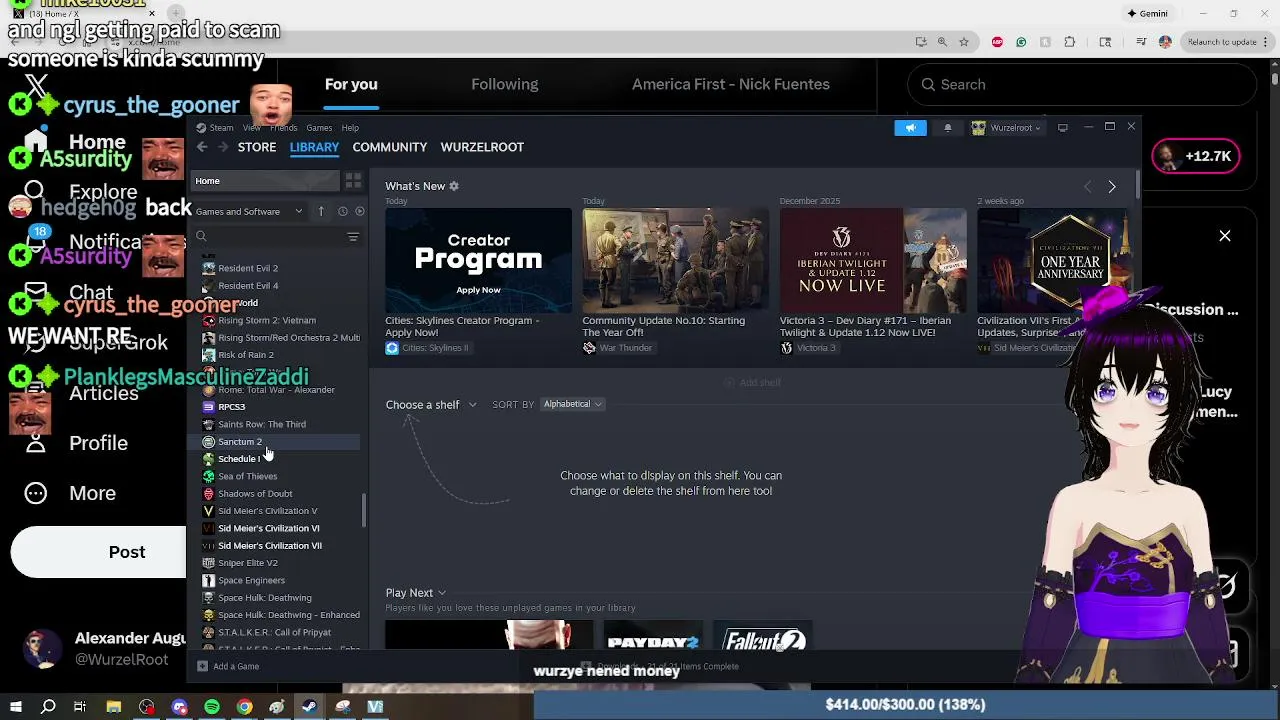Screen dimensions: 1280x720
Task: Select Sanctum 2 in game list
Action: [x=240, y=442]
